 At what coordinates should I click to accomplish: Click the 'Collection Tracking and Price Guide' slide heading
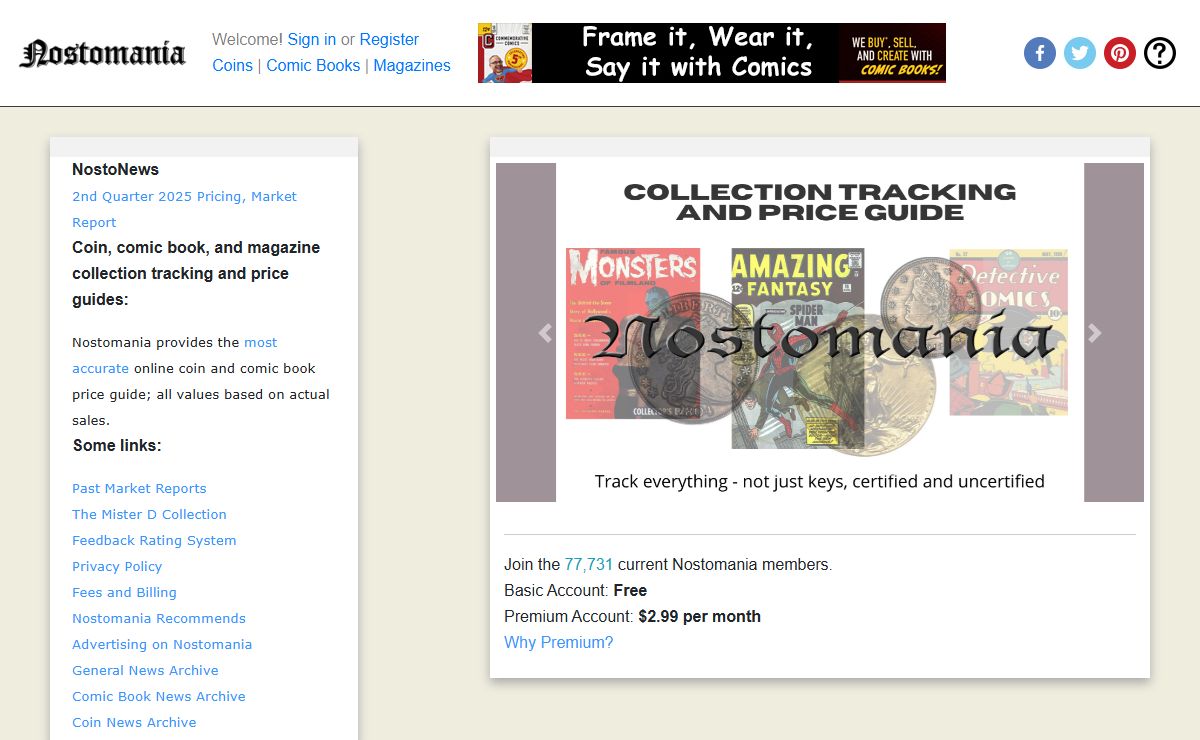[x=820, y=202]
